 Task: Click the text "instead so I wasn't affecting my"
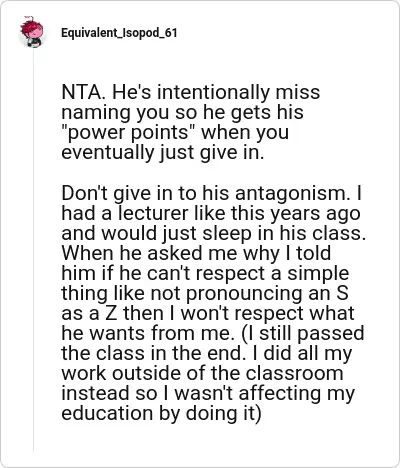click(x=208, y=394)
